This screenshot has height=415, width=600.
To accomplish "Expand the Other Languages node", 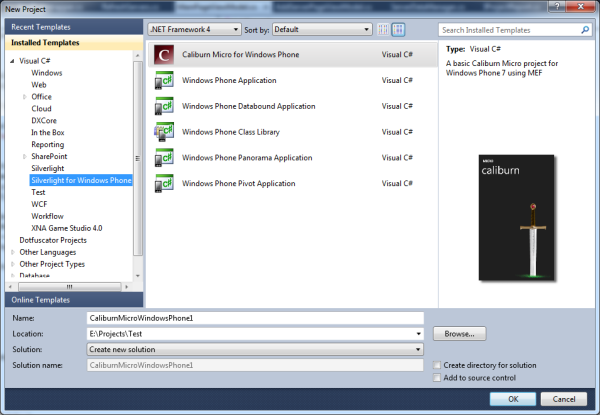I will [x=13, y=252].
